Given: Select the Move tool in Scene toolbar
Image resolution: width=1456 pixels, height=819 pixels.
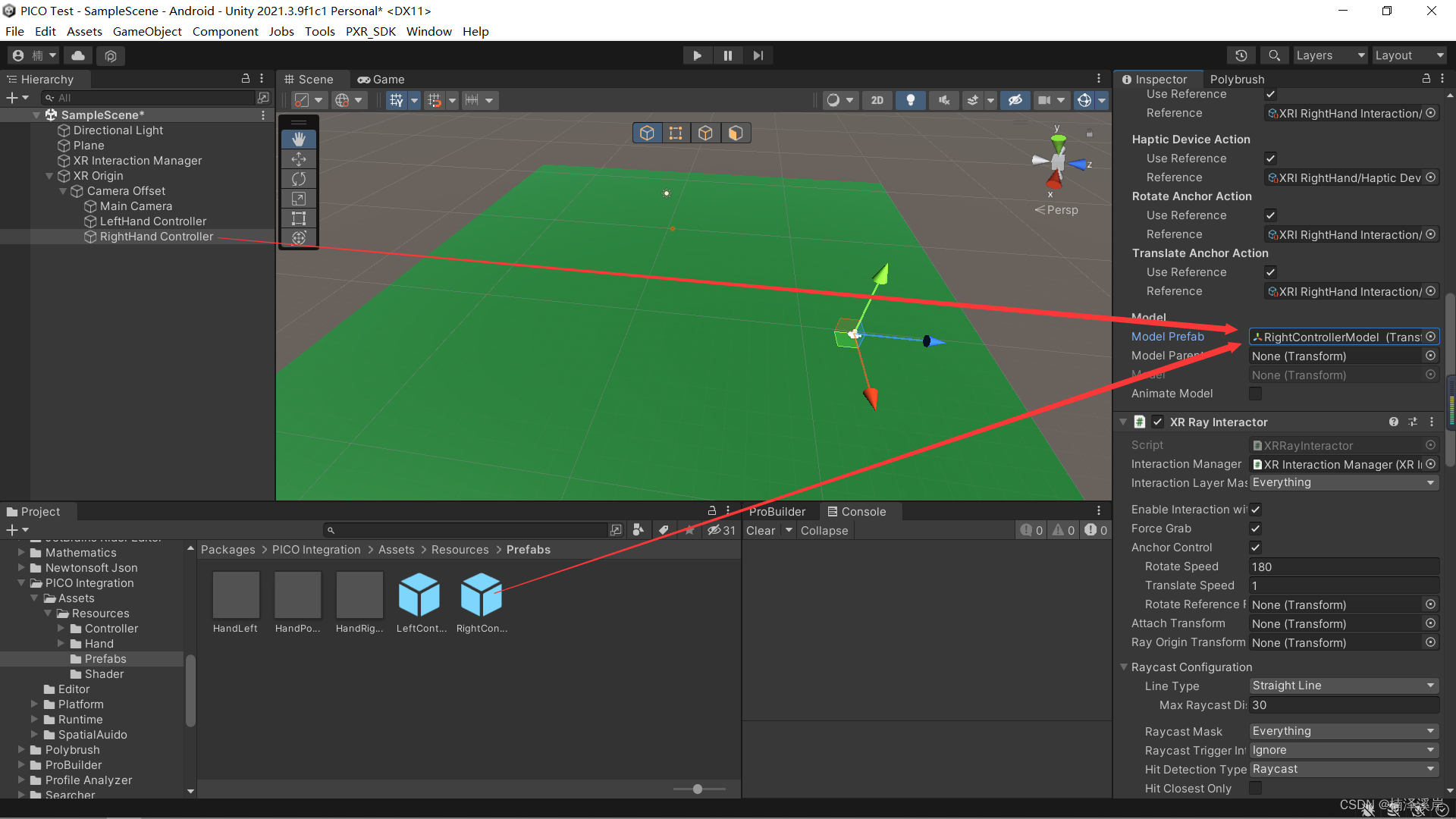Looking at the screenshot, I should pos(299,159).
